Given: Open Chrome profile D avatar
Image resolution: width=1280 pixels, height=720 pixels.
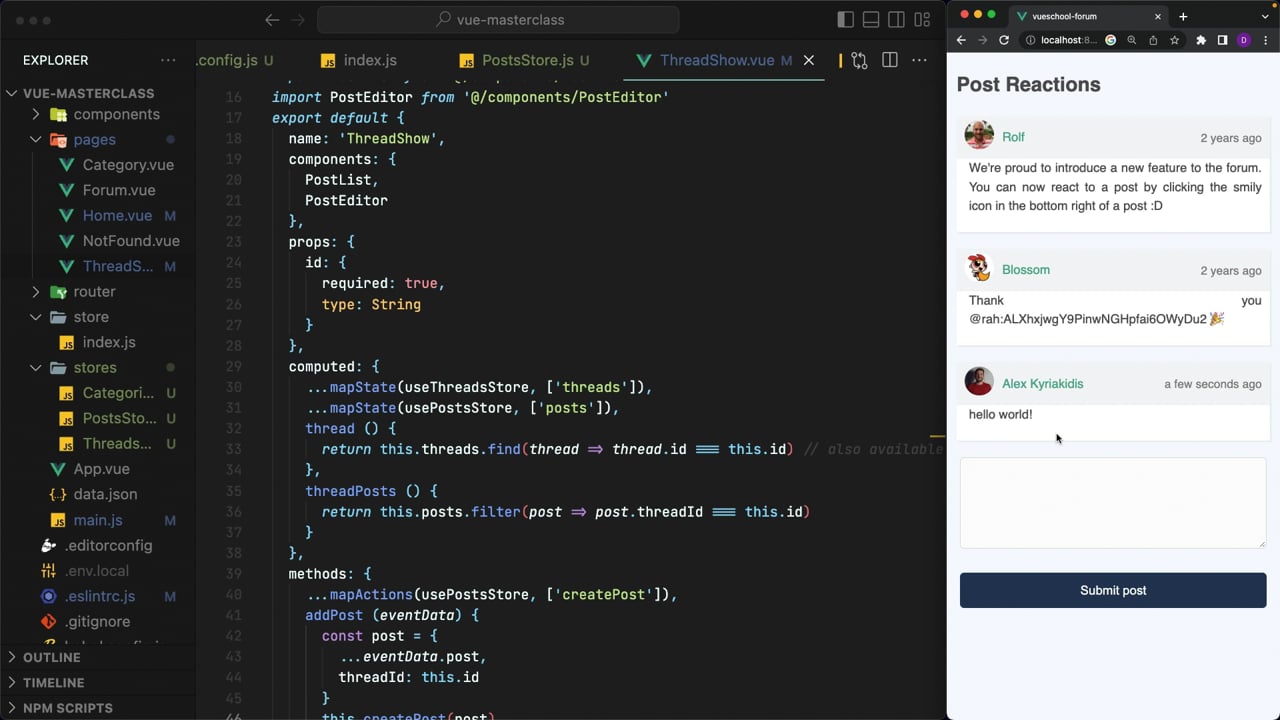Looking at the screenshot, I should pos(1244,40).
